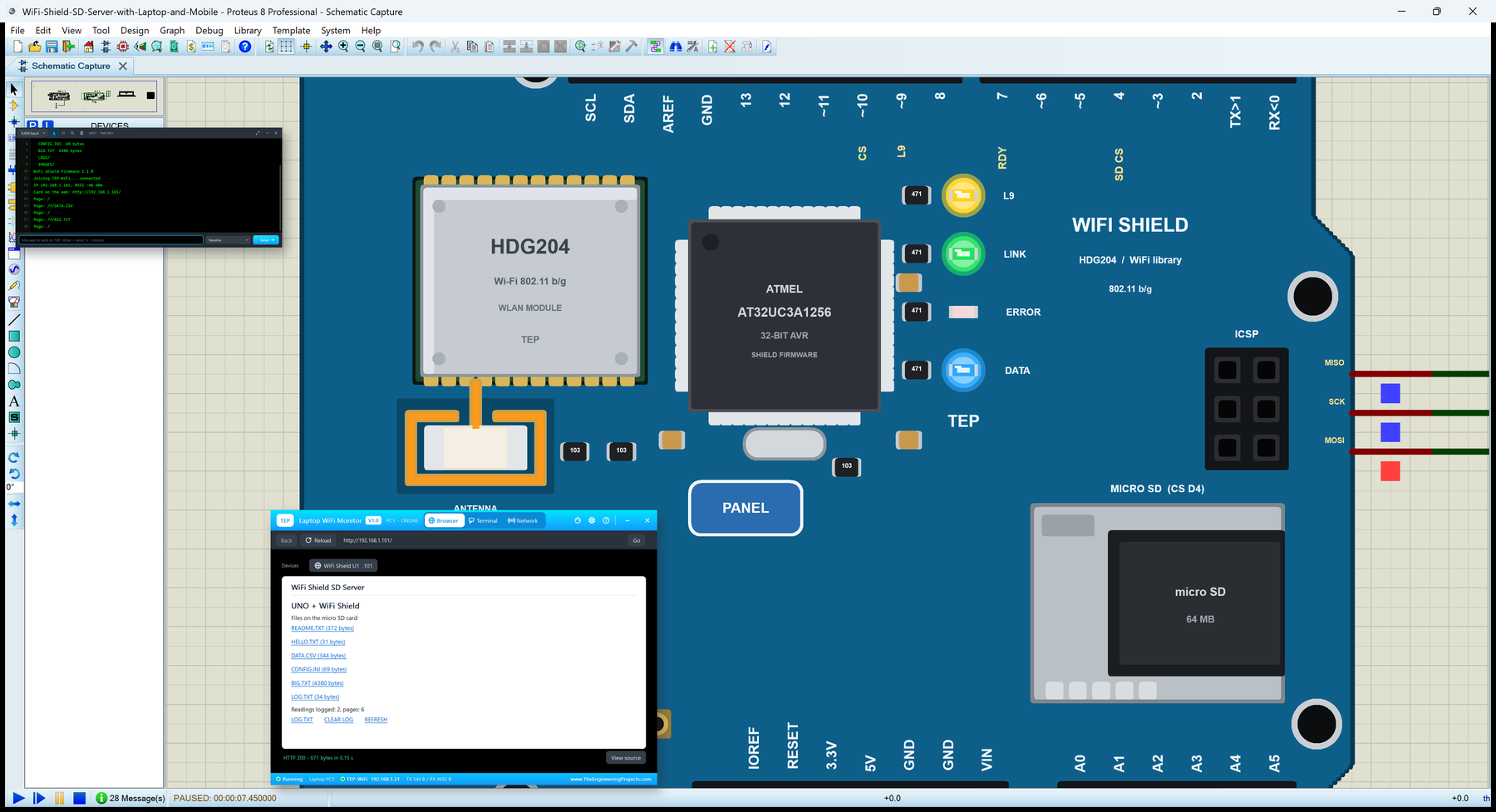Image resolution: width=1496 pixels, height=812 pixels.
Task: Select the Selection Mode arrow tool
Action: [x=14, y=89]
